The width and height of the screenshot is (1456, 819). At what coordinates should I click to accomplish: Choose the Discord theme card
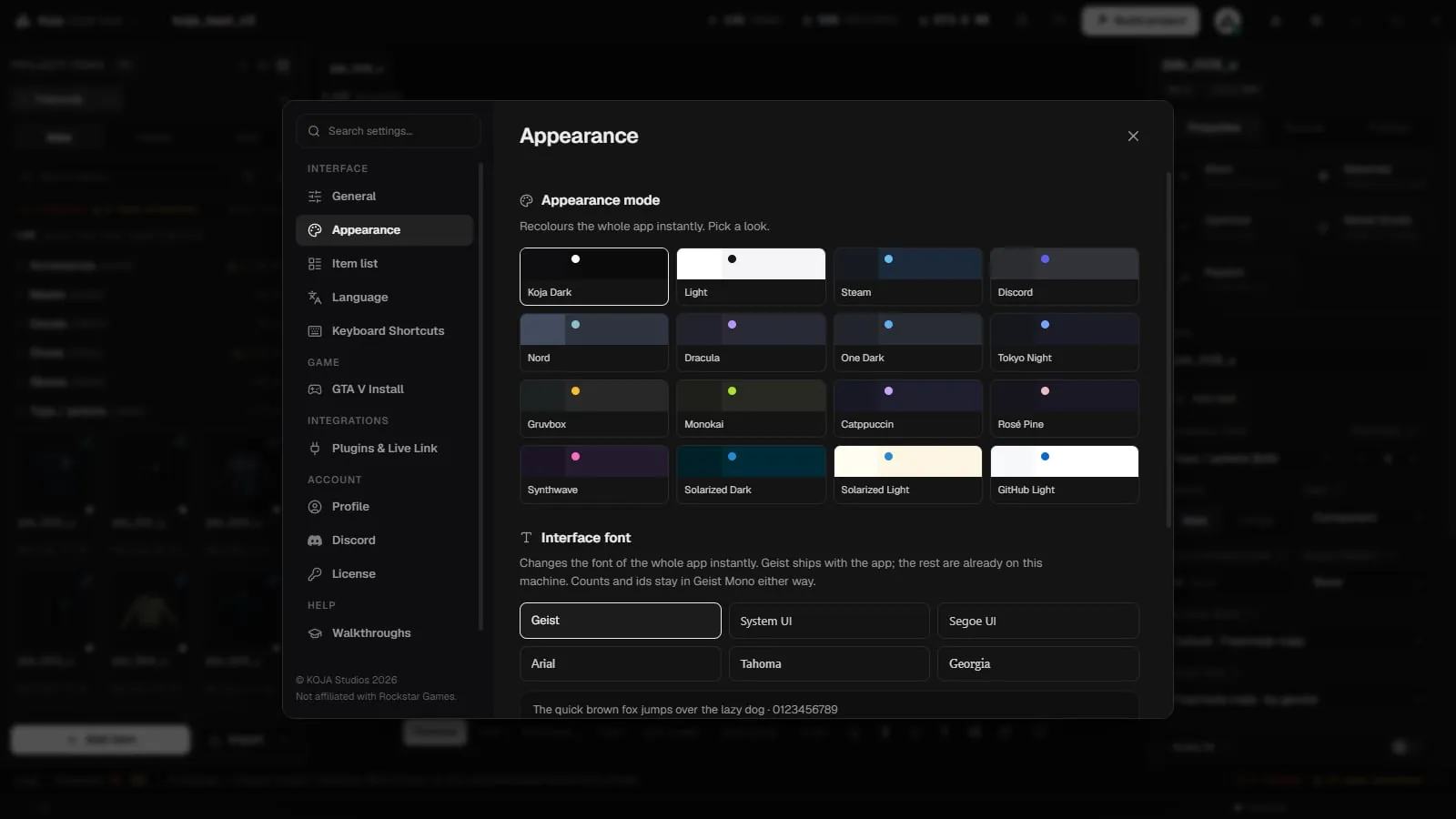(x=1065, y=277)
